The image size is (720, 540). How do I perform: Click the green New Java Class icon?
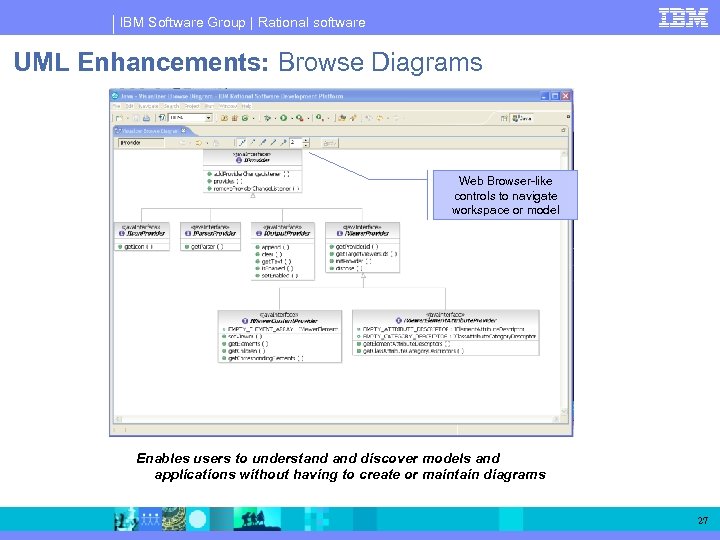[x=245, y=118]
